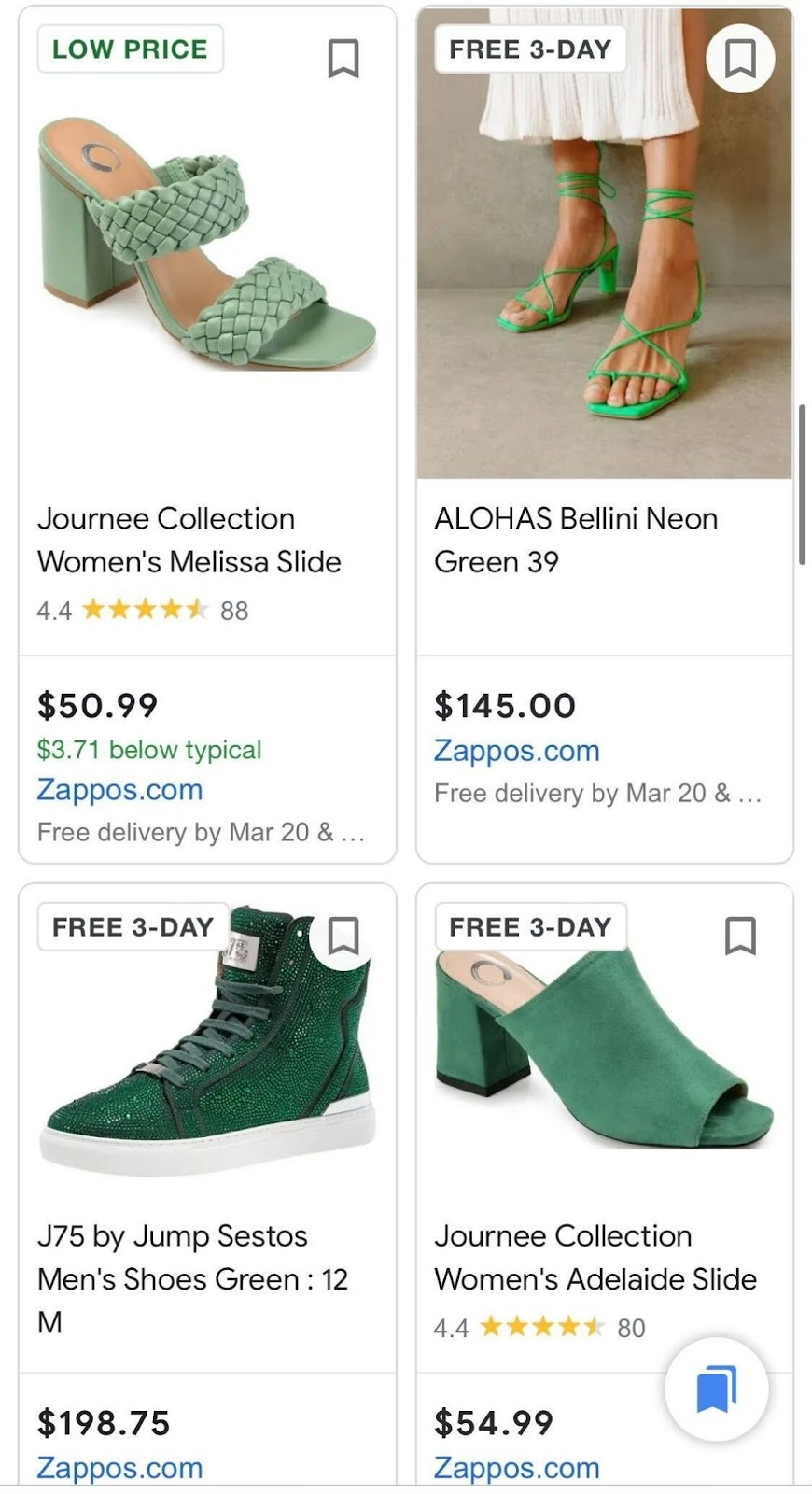Open the Melissa Slide braided sandal image
Image resolution: width=812 pixels, height=1494 pixels.
207,245
